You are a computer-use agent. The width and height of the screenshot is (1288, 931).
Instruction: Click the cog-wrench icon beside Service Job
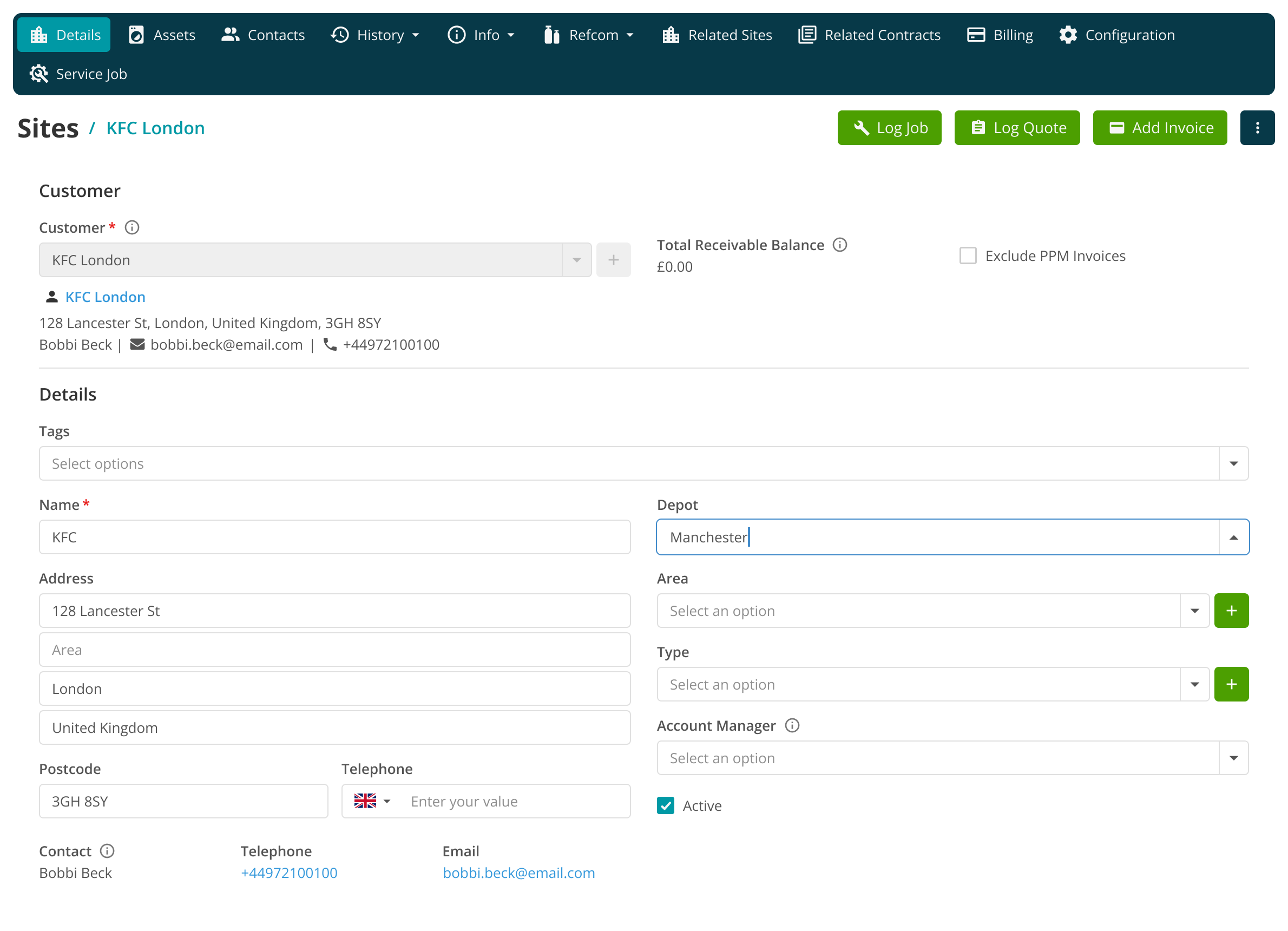[x=38, y=74]
